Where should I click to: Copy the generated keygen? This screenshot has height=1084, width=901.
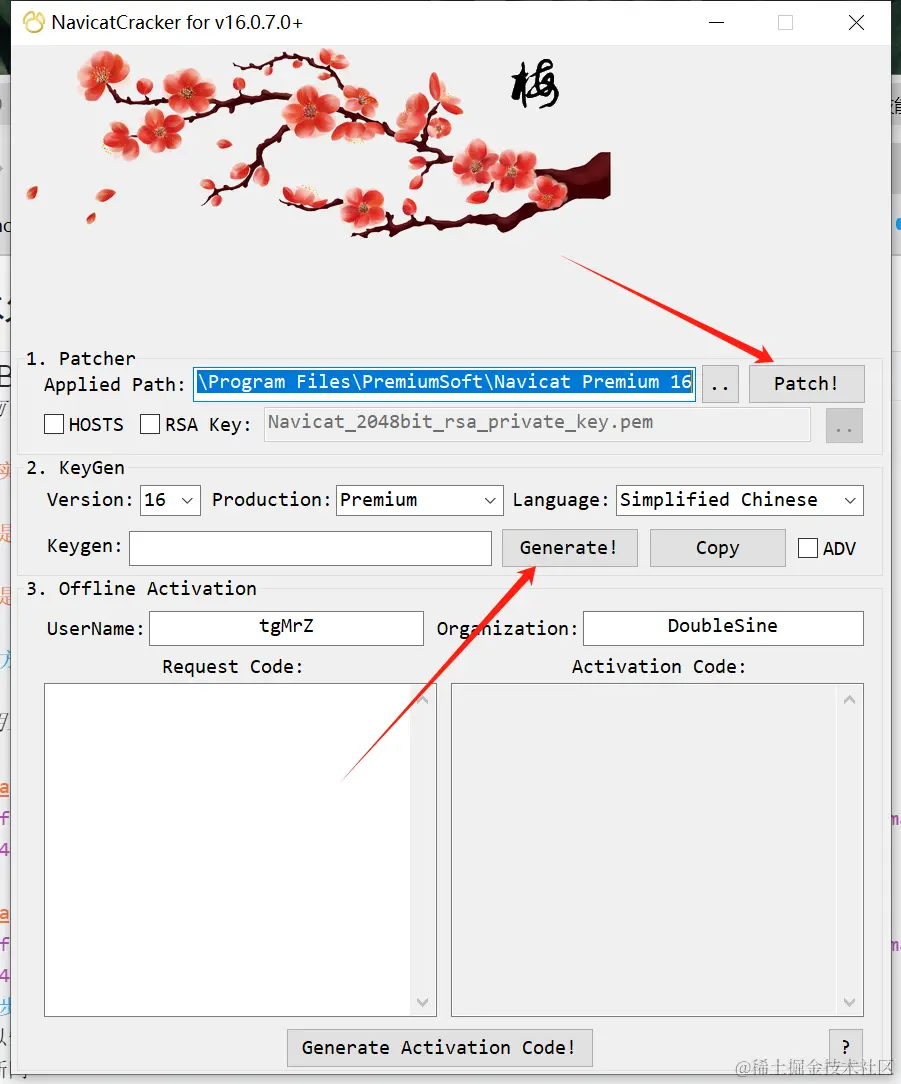(717, 548)
